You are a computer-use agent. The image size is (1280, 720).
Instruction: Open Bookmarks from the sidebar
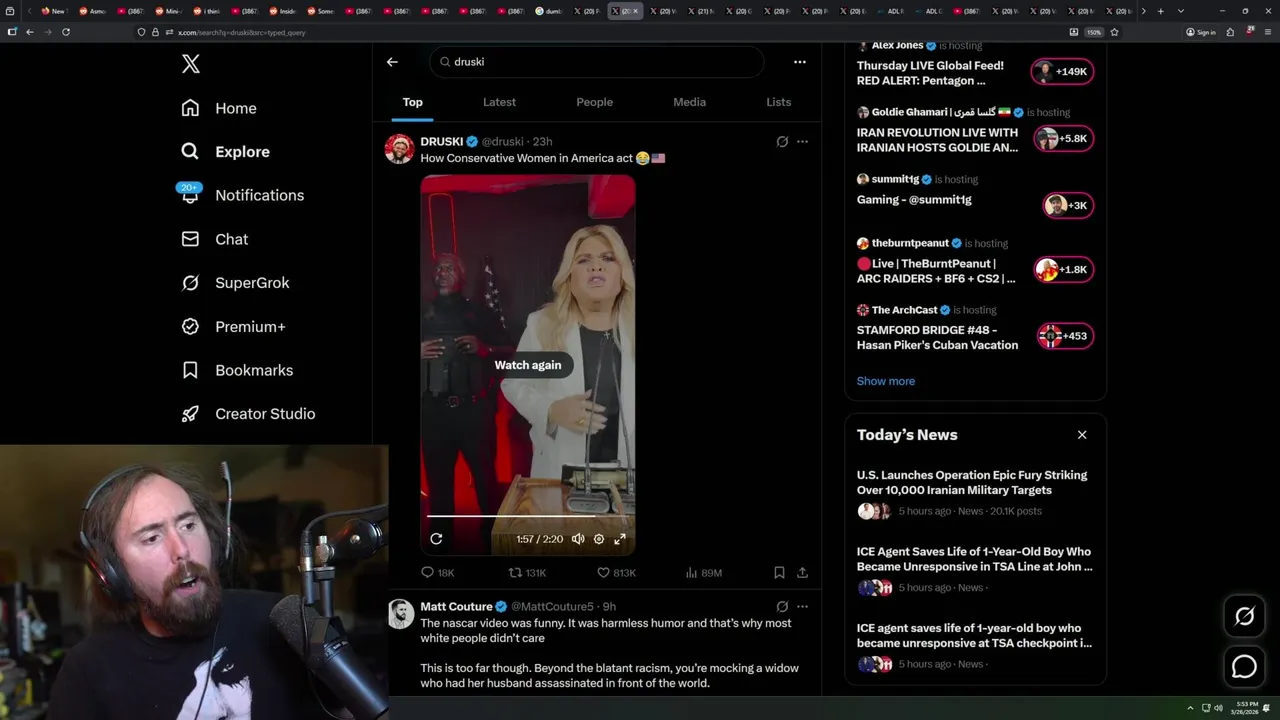click(x=237, y=370)
